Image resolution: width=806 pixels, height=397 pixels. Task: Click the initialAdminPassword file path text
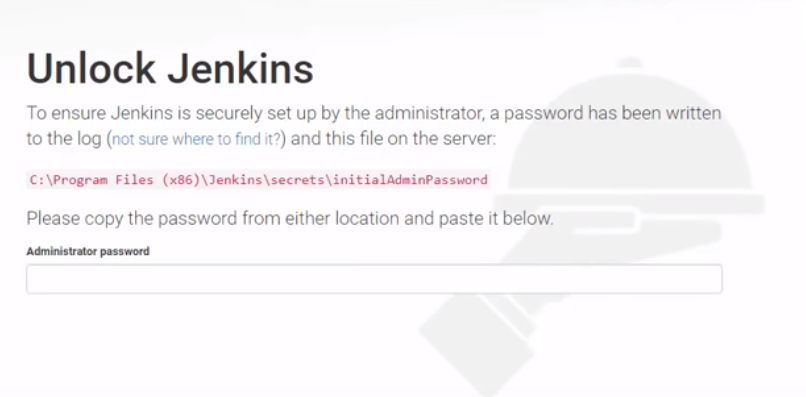pyautogui.click(x=259, y=180)
